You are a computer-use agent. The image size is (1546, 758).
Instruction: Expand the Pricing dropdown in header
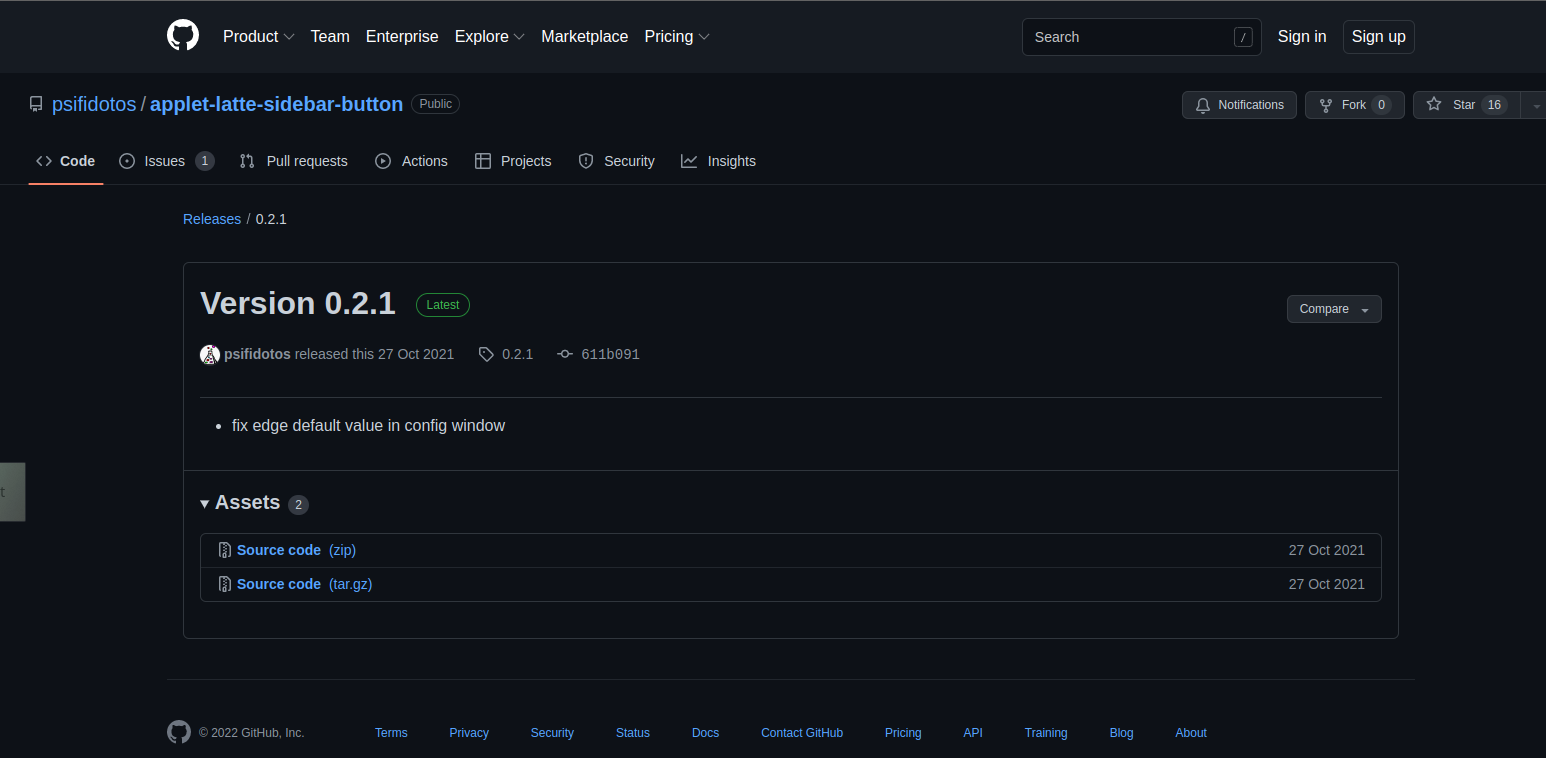(677, 36)
